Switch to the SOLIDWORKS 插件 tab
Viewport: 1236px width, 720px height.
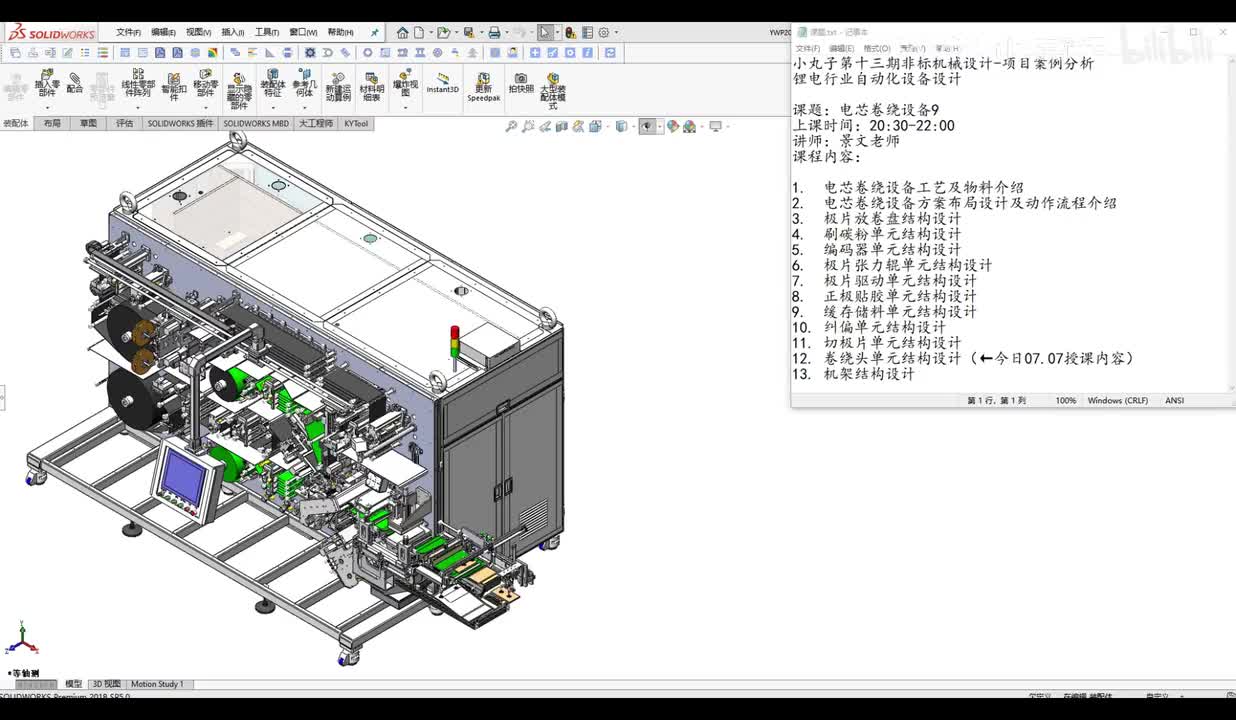click(180, 124)
